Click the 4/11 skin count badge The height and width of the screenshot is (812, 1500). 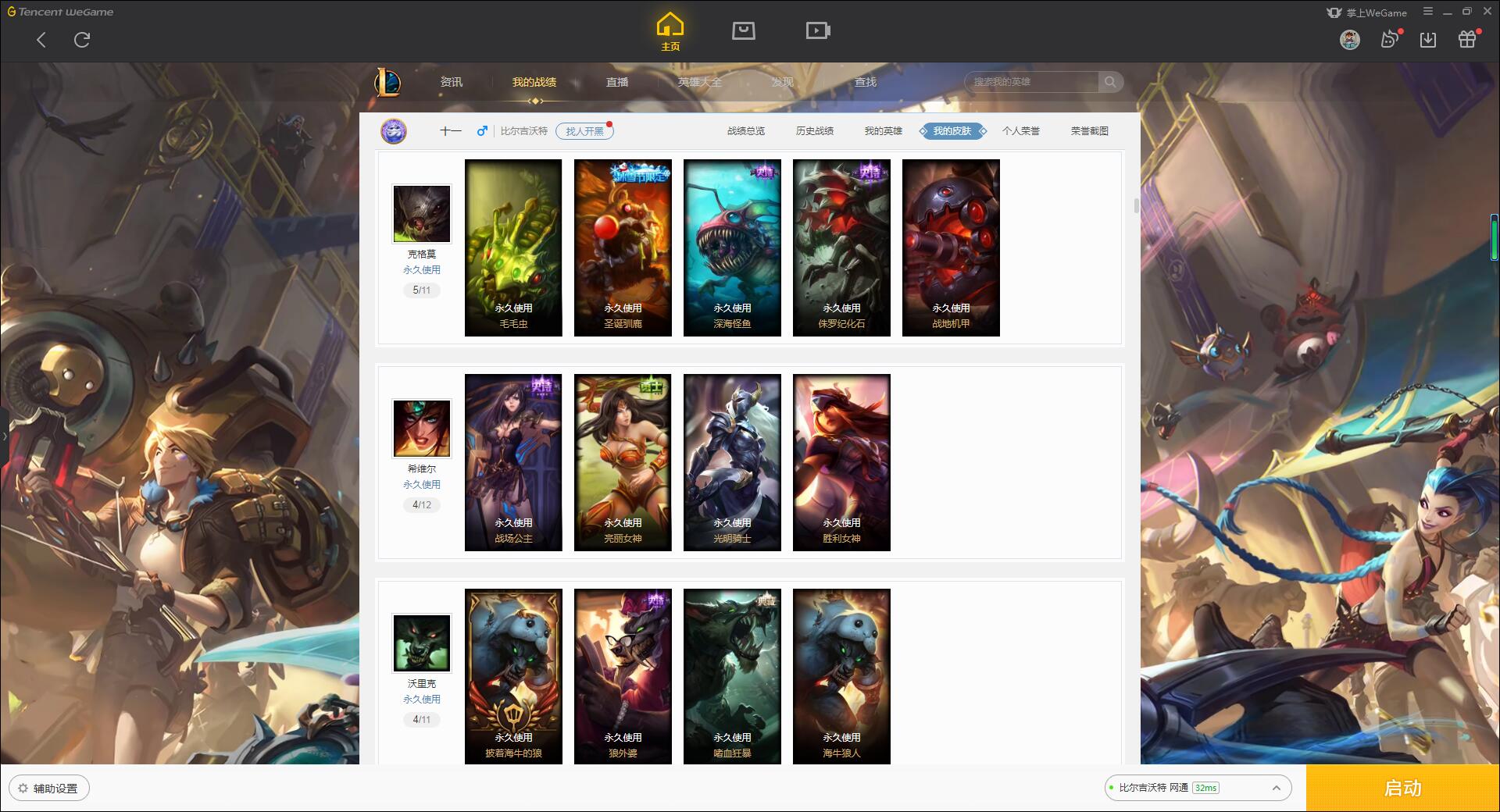(422, 720)
